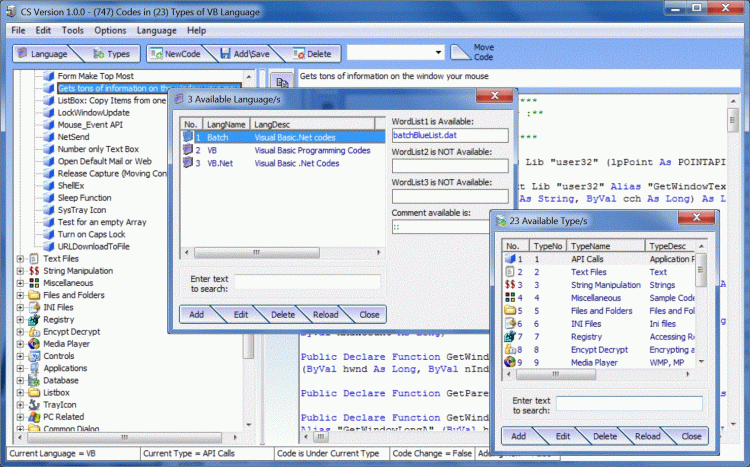The height and width of the screenshot is (467, 750).
Task: Click the Miscellaneous icon in the Types list
Action: [510, 298]
